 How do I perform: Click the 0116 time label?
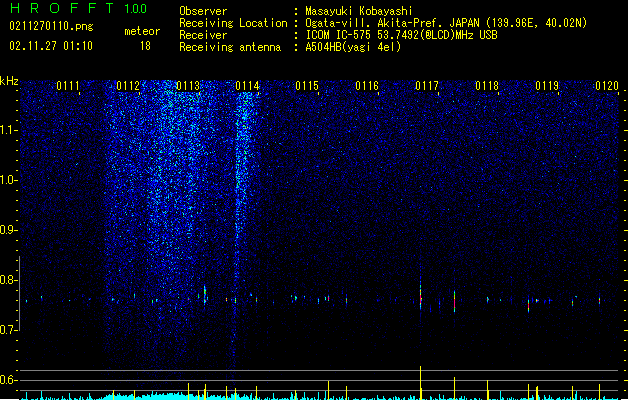(367, 86)
